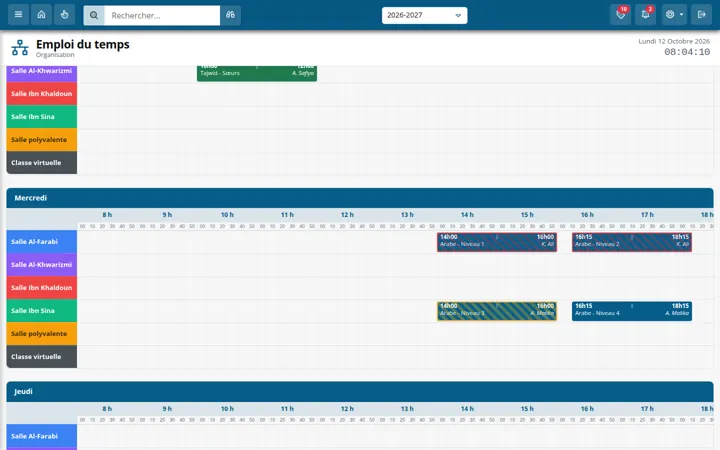Select Salle Ibn Khaldoun row under Mercredi
The image size is (720, 450).
coord(42,287)
